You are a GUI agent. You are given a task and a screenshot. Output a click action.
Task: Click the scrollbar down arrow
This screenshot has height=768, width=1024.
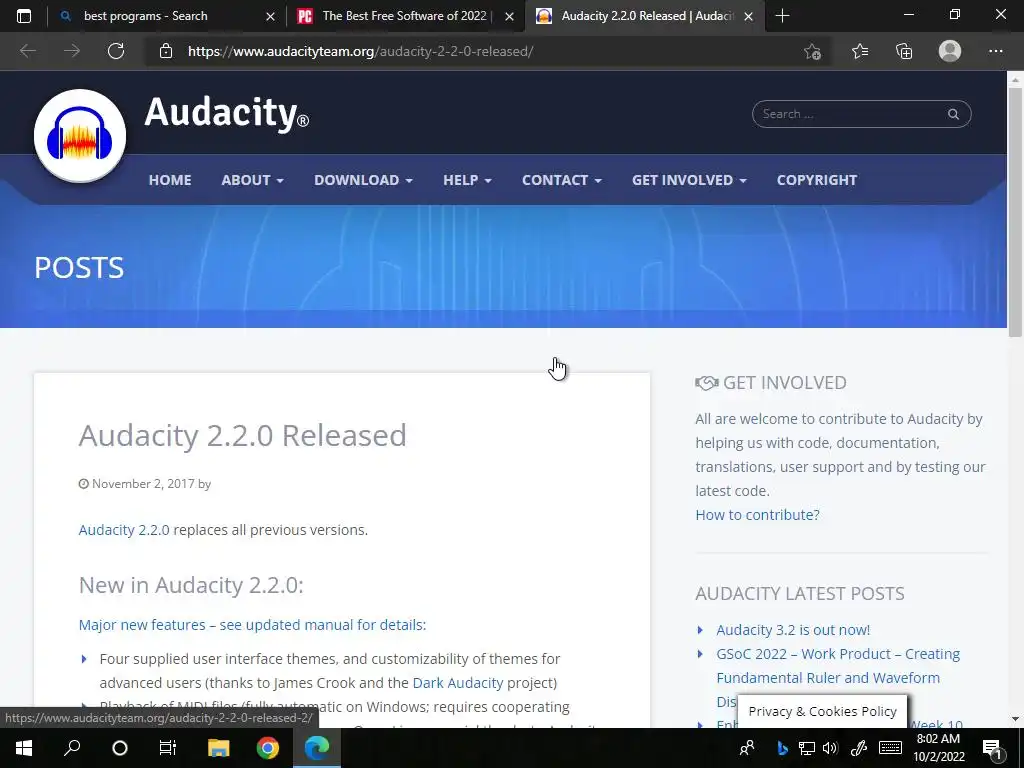(1015, 719)
